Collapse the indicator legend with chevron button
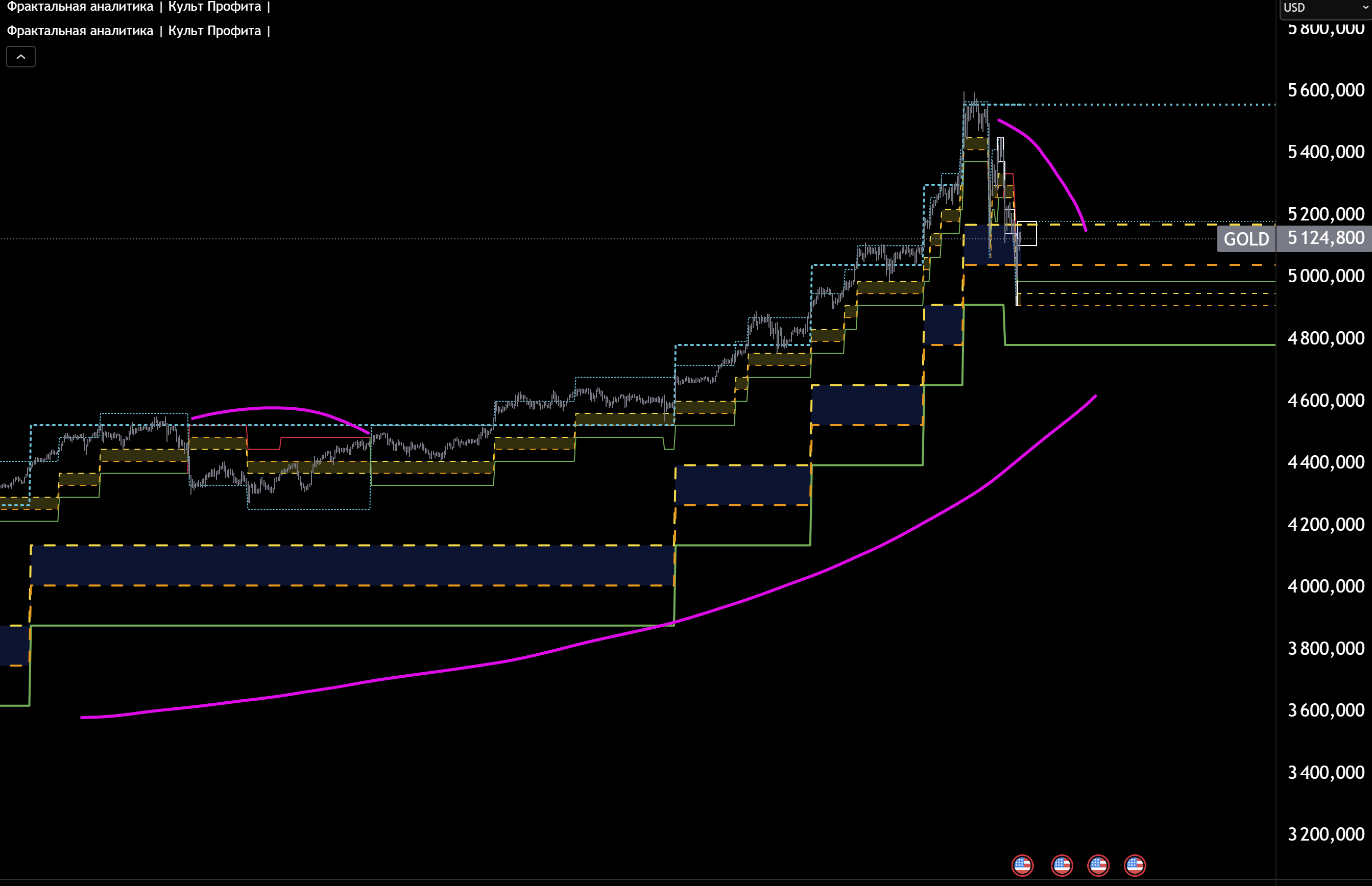The width and height of the screenshot is (1372, 886). coord(21,56)
